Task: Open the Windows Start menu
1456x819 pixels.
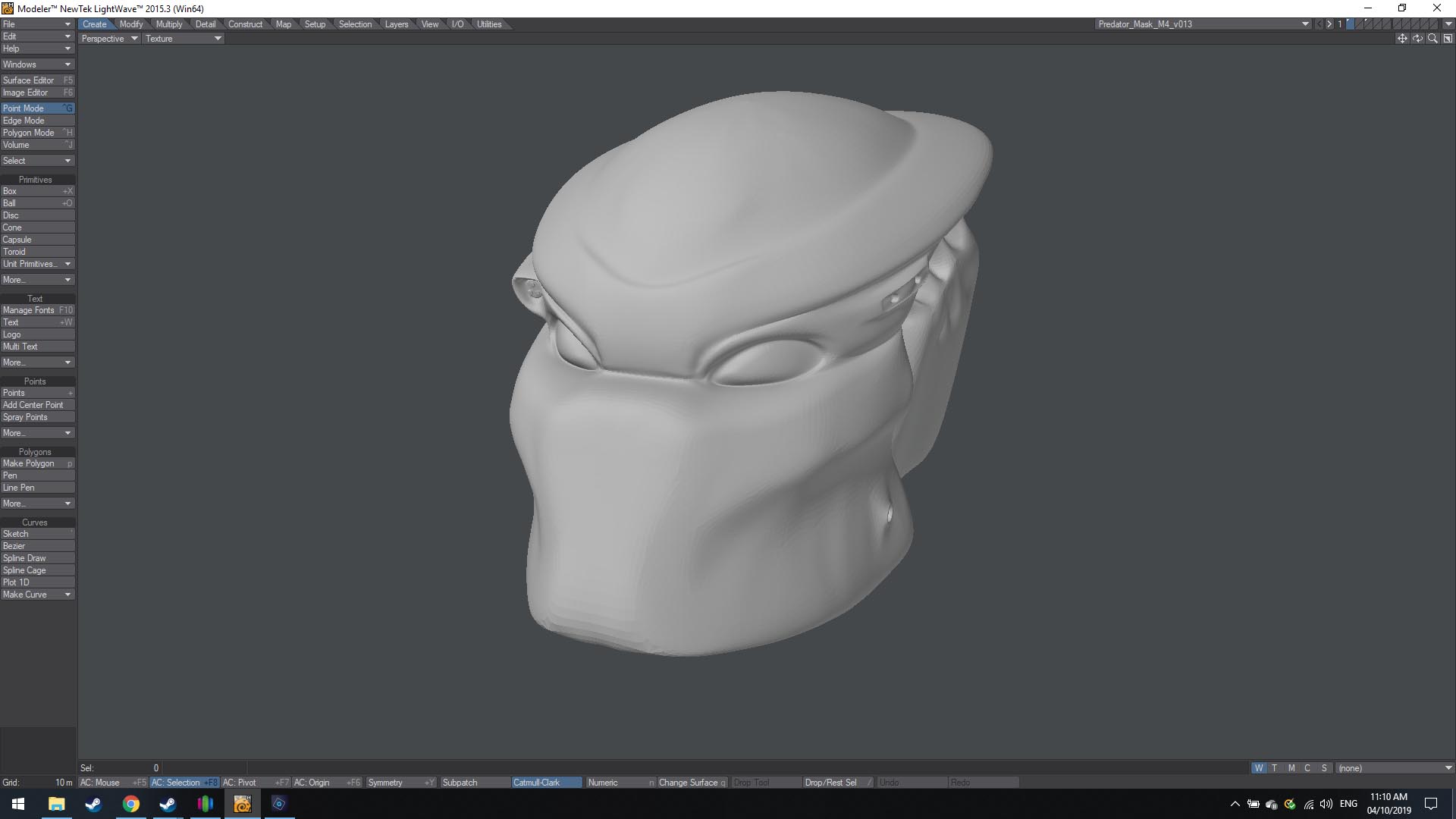Action: click(x=18, y=804)
